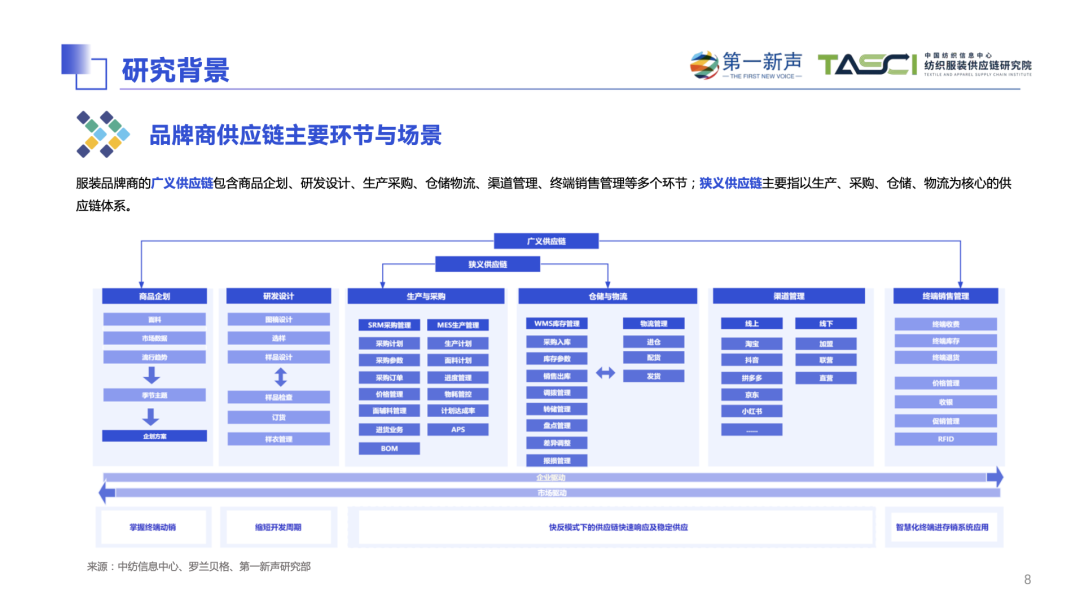Click the 生产计划 box

[x=458, y=343]
